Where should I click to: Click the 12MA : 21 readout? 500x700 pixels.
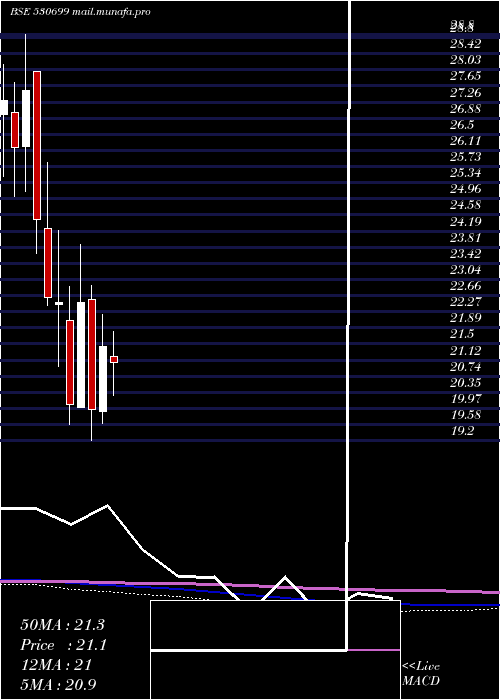click(x=56, y=665)
